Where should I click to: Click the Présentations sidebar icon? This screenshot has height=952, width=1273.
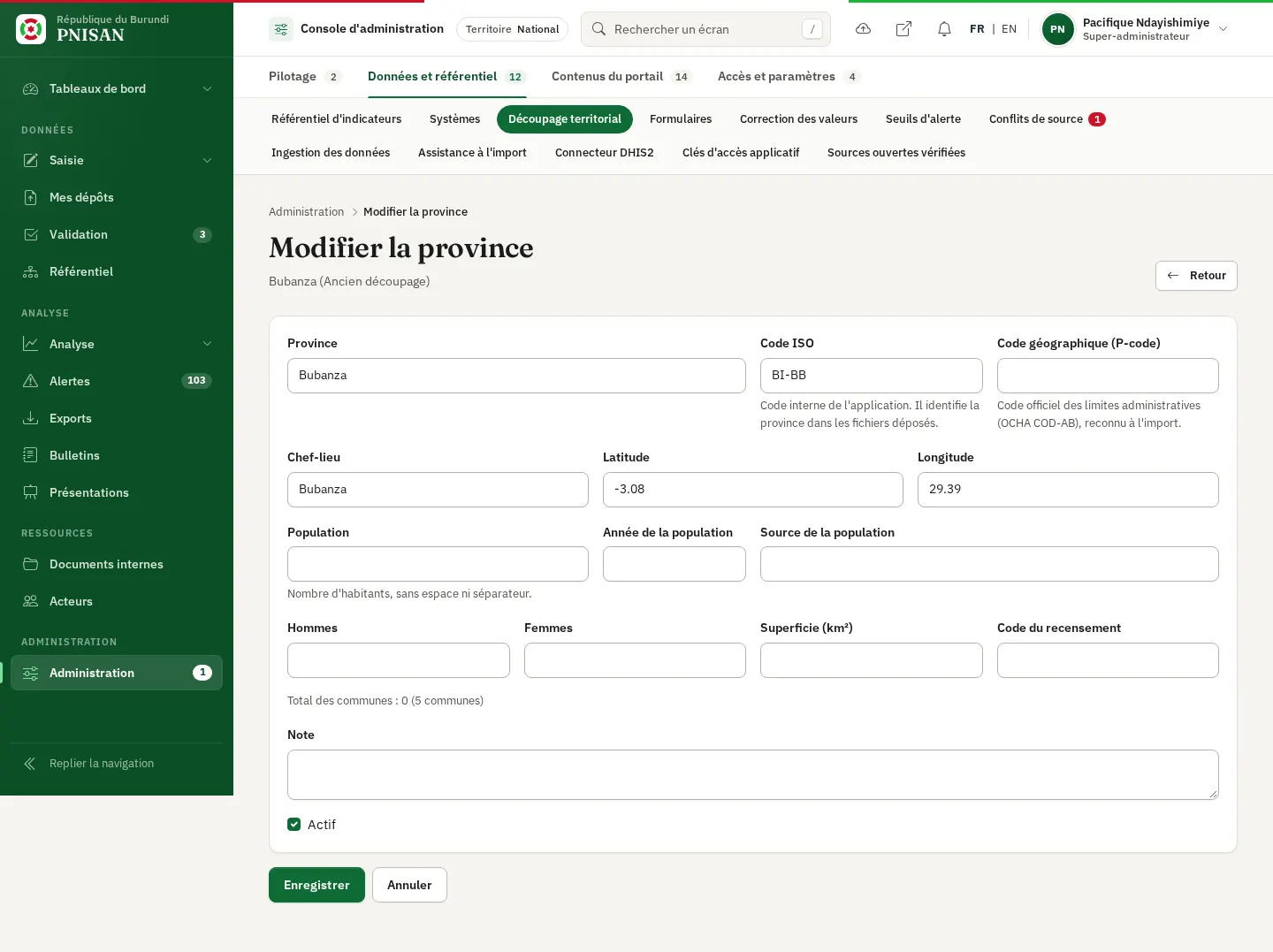[x=31, y=492]
